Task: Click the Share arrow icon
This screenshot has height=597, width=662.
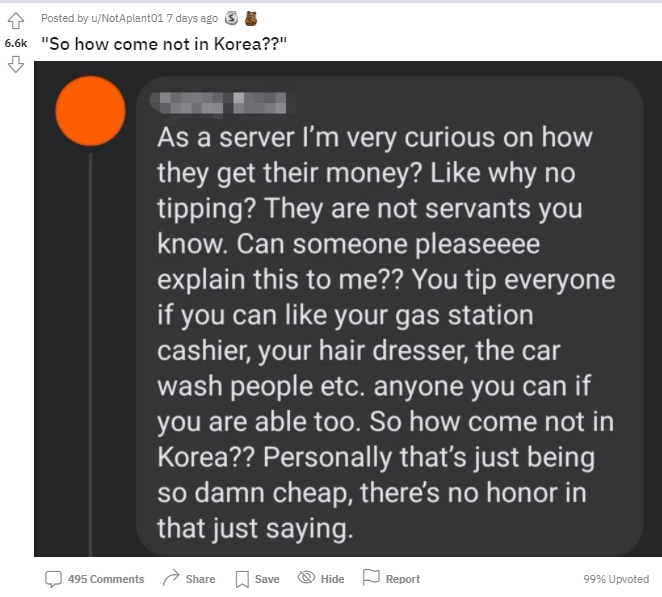Action: click(171, 578)
